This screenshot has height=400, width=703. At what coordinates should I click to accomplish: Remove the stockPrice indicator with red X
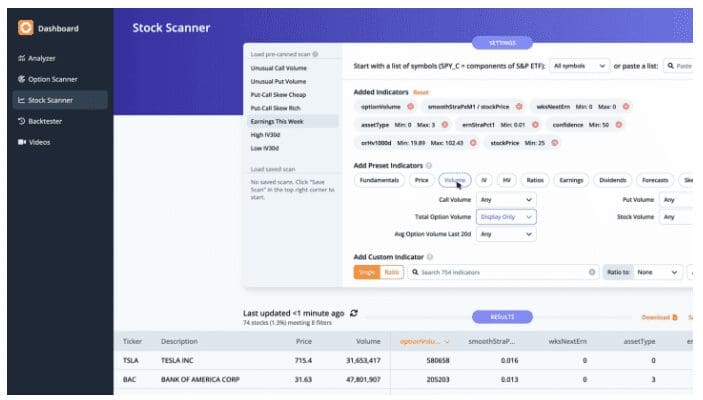554,143
